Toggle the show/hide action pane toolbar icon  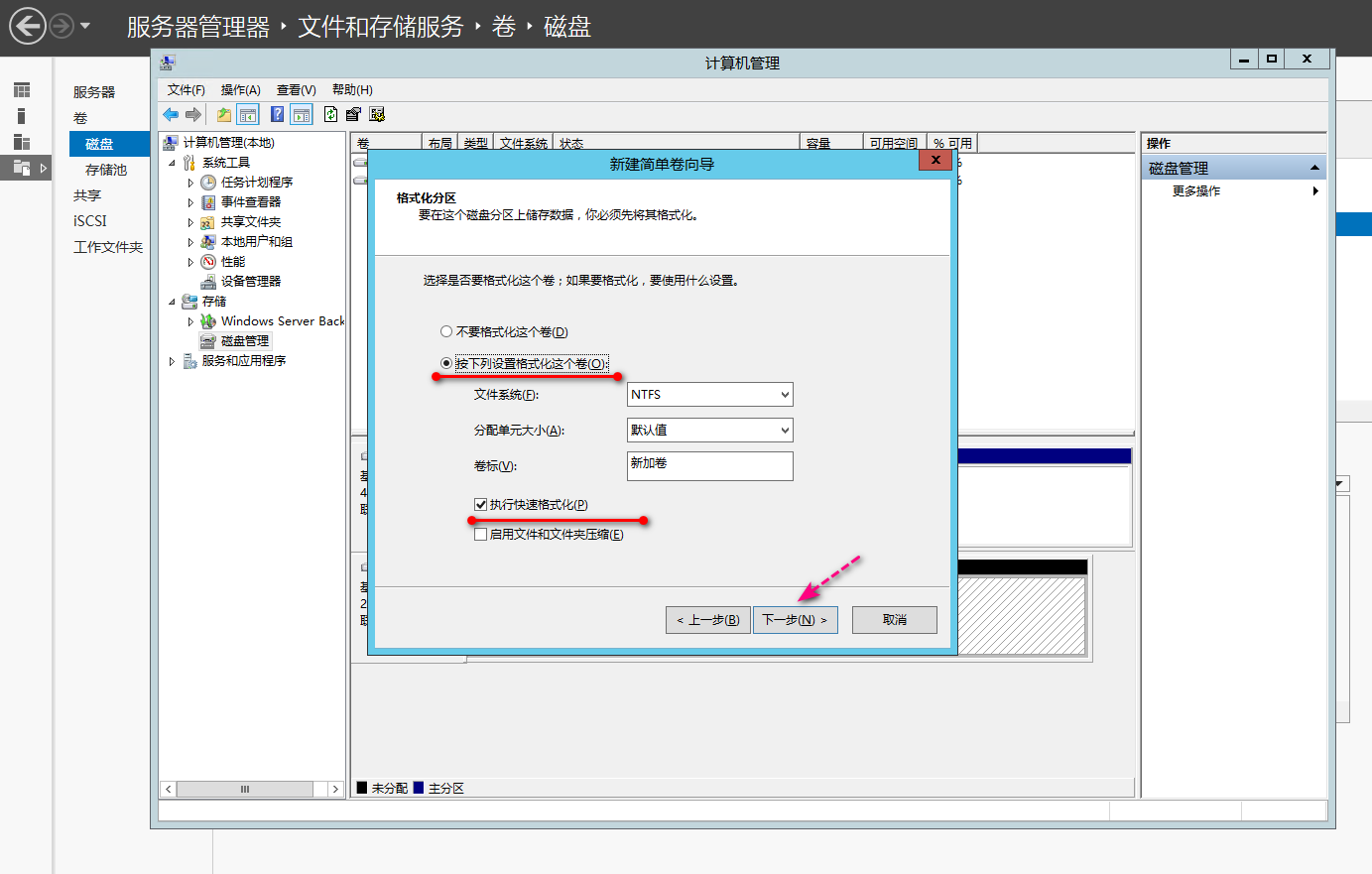click(x=302, y=115)
